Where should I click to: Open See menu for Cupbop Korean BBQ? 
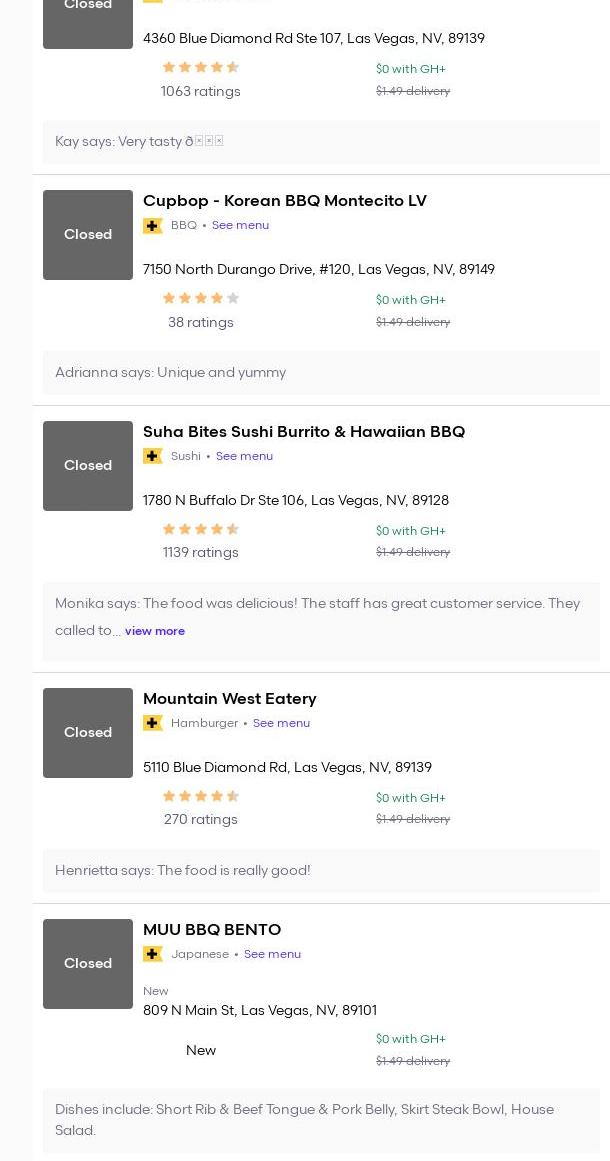click(x=240, y=226)
